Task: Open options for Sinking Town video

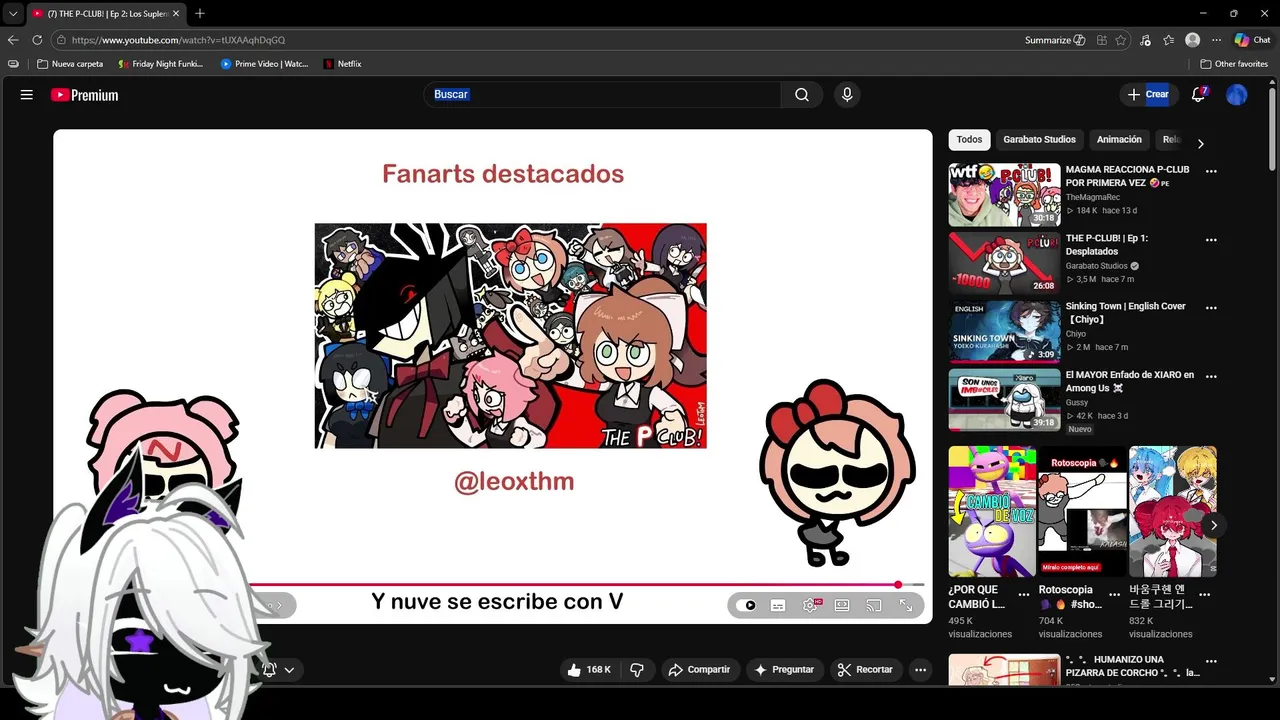Action: 1211,308
